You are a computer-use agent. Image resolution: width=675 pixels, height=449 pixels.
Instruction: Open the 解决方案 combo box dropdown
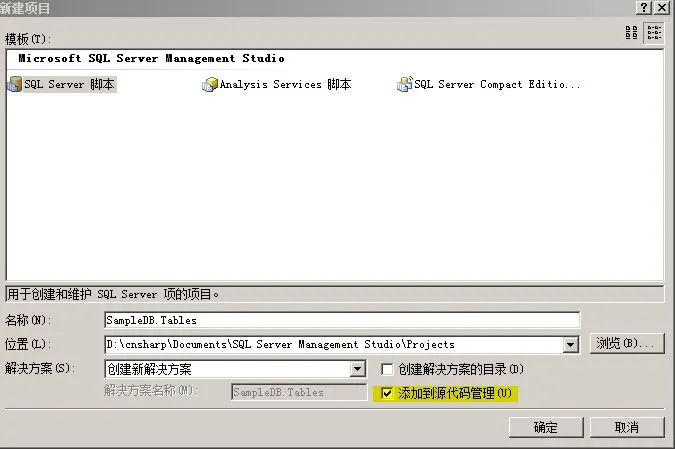click(x=357, y=369)
